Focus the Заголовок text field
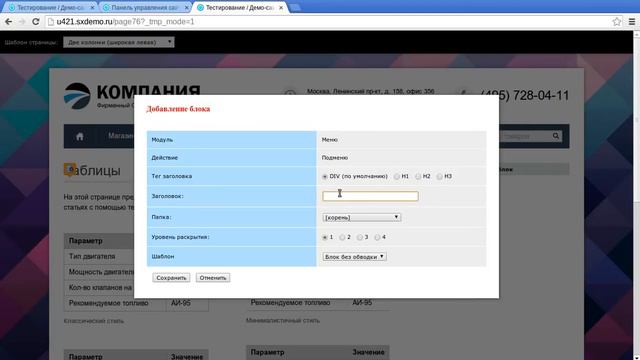Viewport: 640px width, 360px height. click(370, 196)
